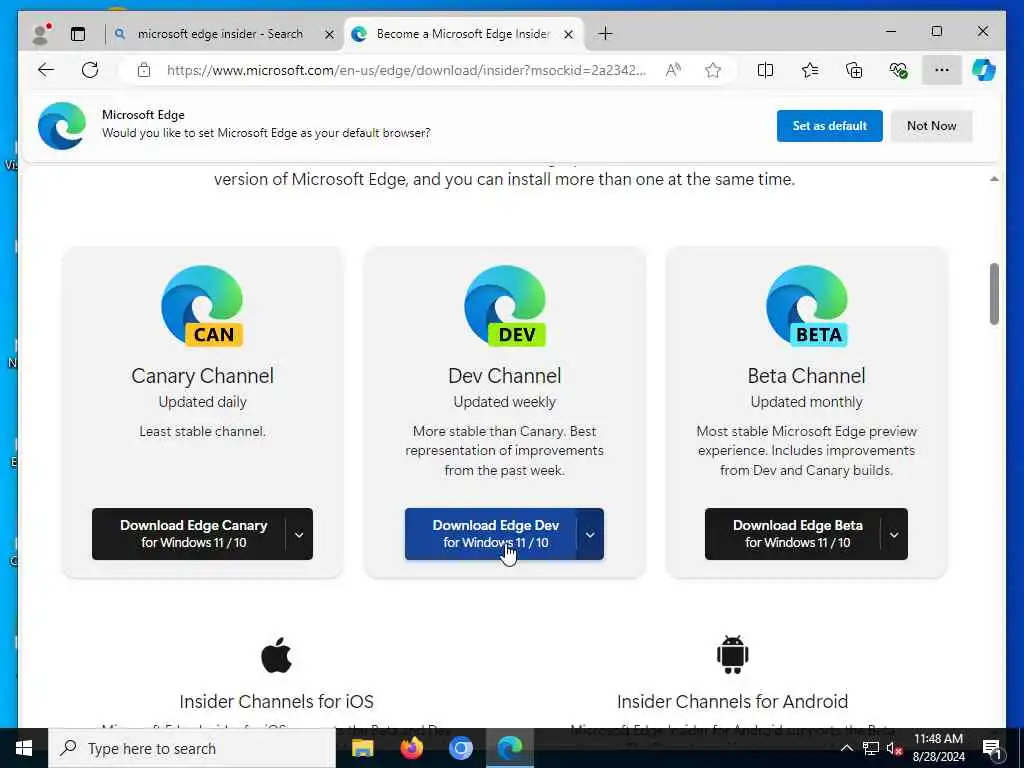Viewport: 1024px width, 768px height.
Task: Open the Copilot sidebar icon
Action: tap(984, 70)
